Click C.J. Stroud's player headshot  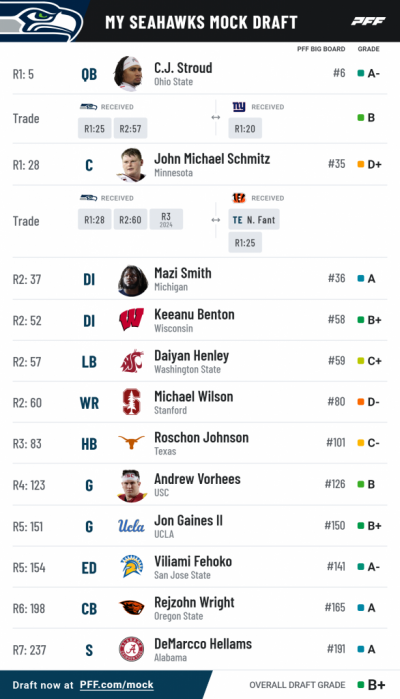(x=129, y=74)
